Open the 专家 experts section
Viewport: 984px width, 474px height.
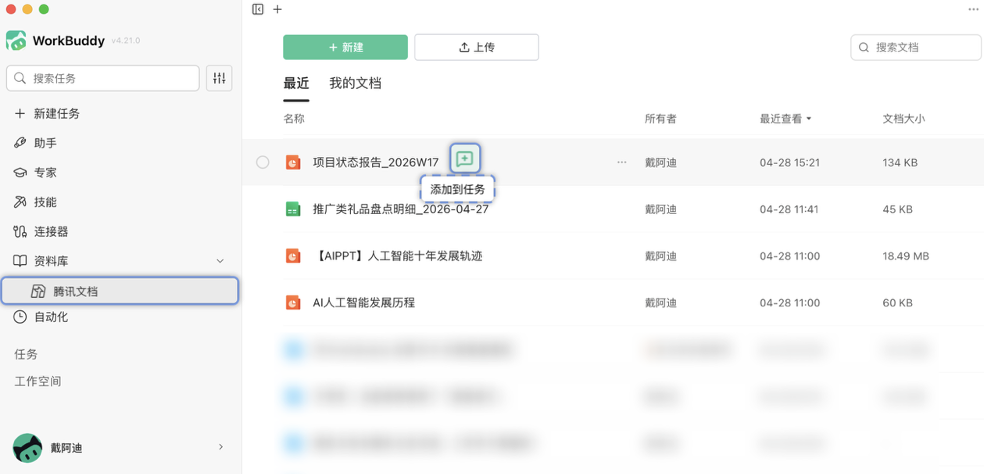pos(45,172)
